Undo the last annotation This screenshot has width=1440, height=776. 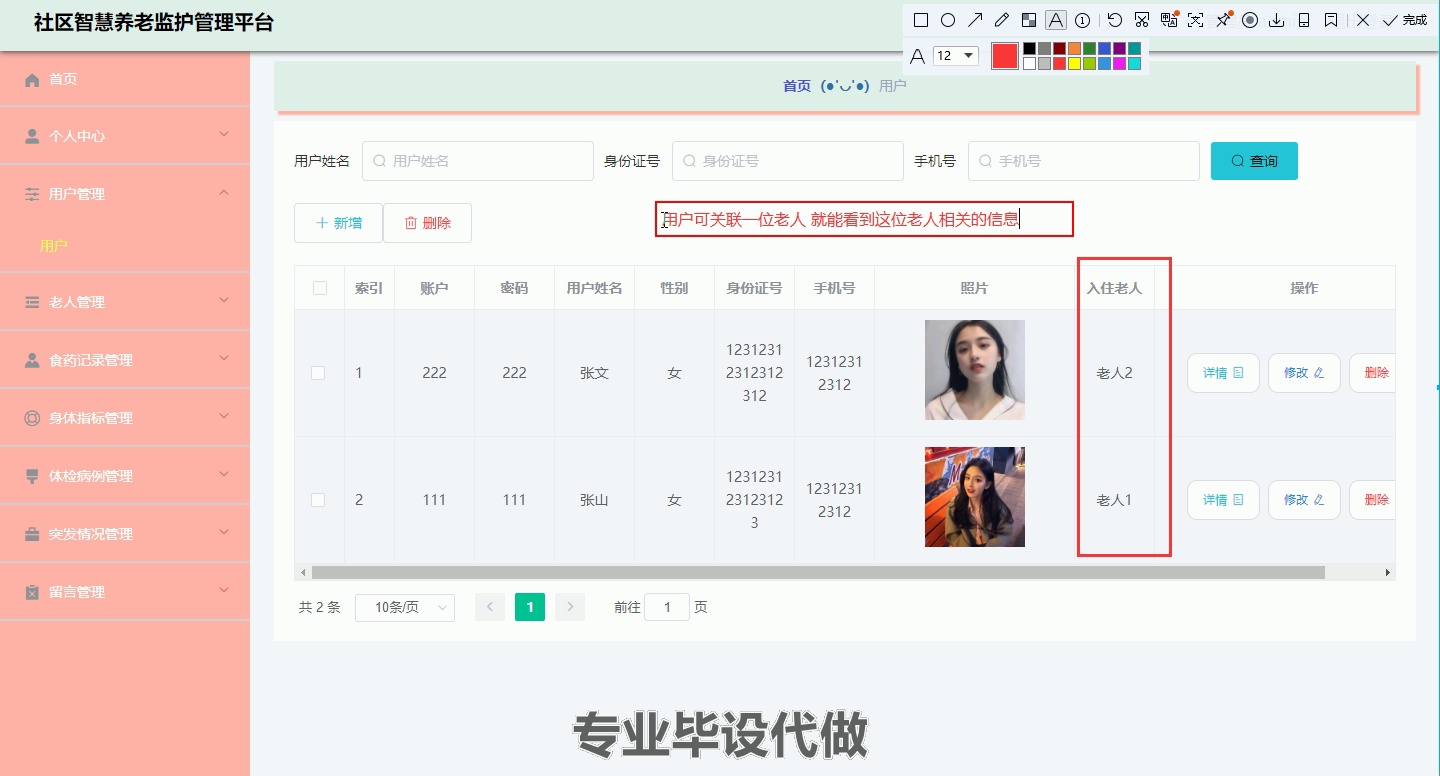pos(1114,19)
